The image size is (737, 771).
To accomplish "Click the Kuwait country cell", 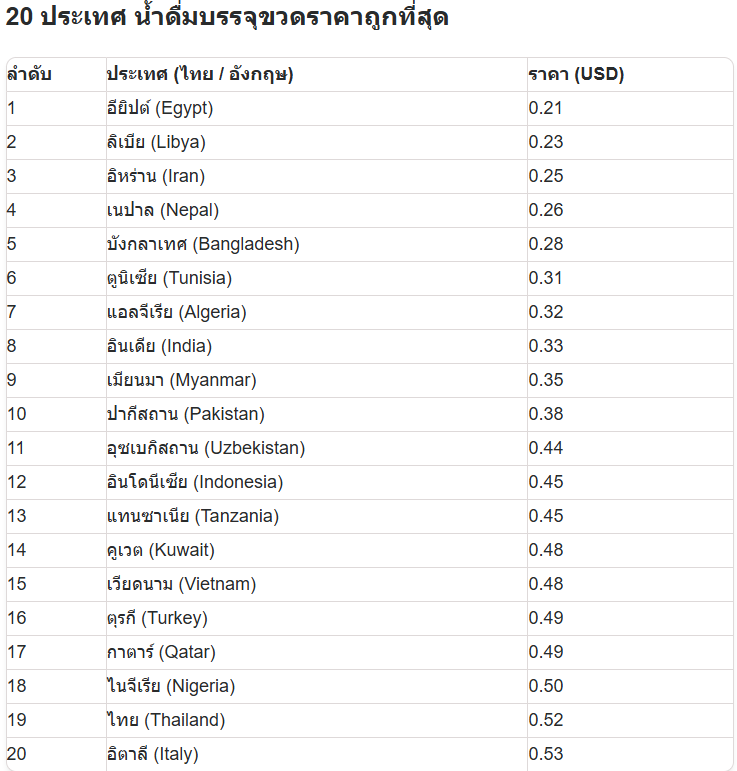I will [317, 550].
